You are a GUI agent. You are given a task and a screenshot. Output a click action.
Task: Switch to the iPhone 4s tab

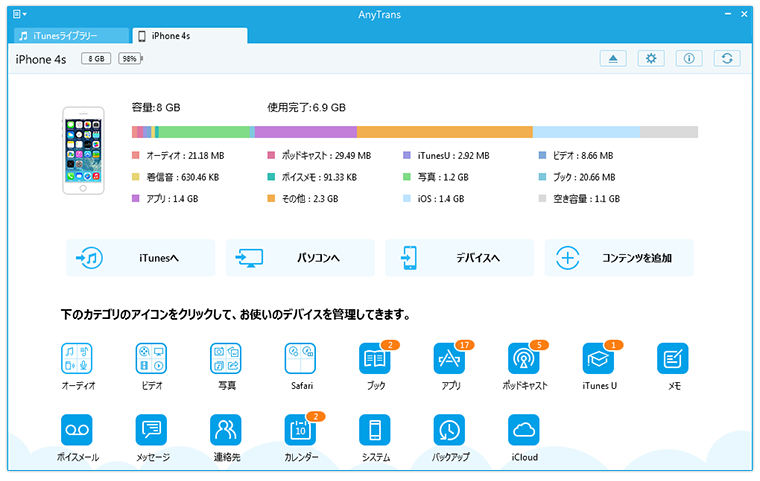point(190,35)
